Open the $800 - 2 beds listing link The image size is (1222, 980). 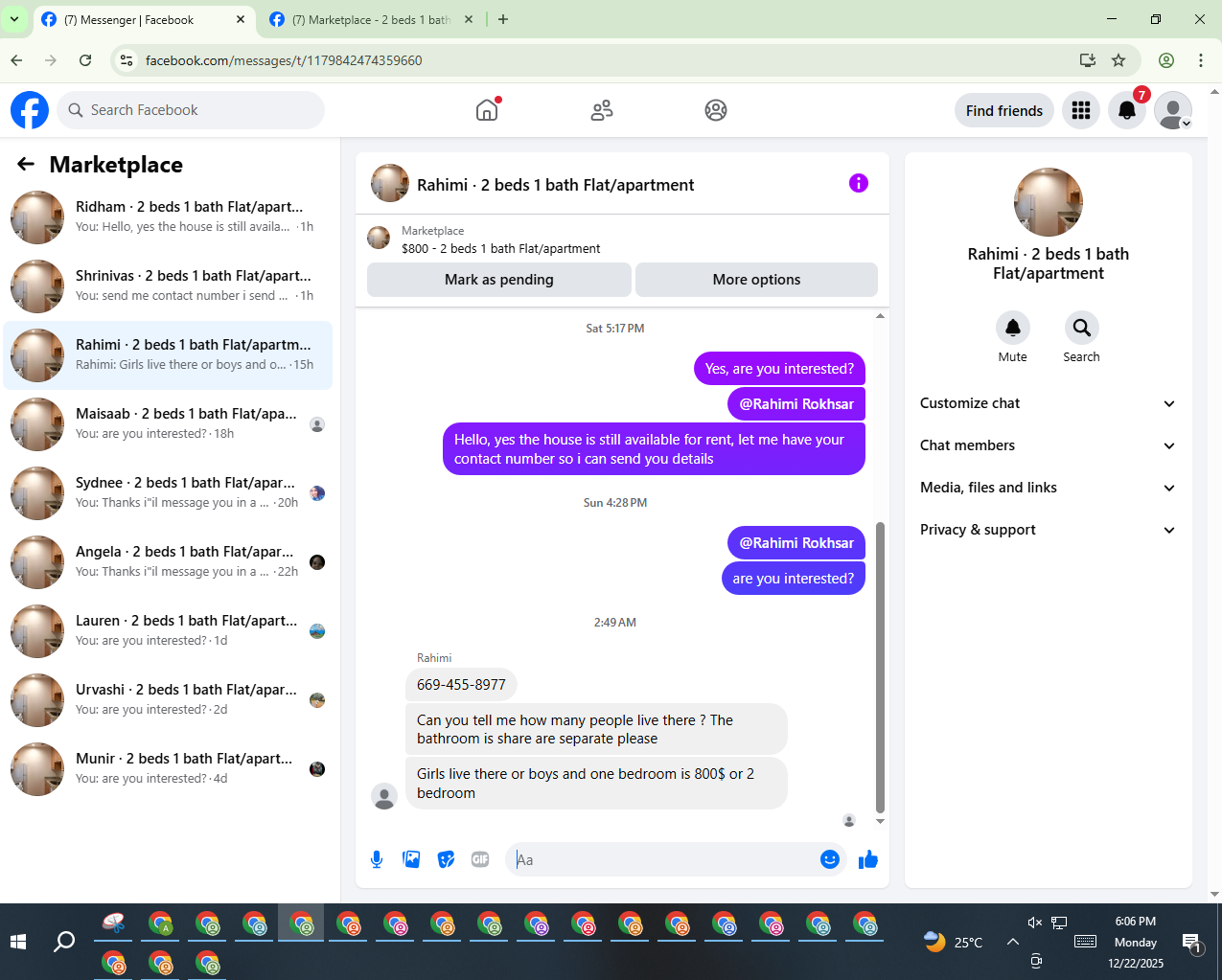[500, 248]
